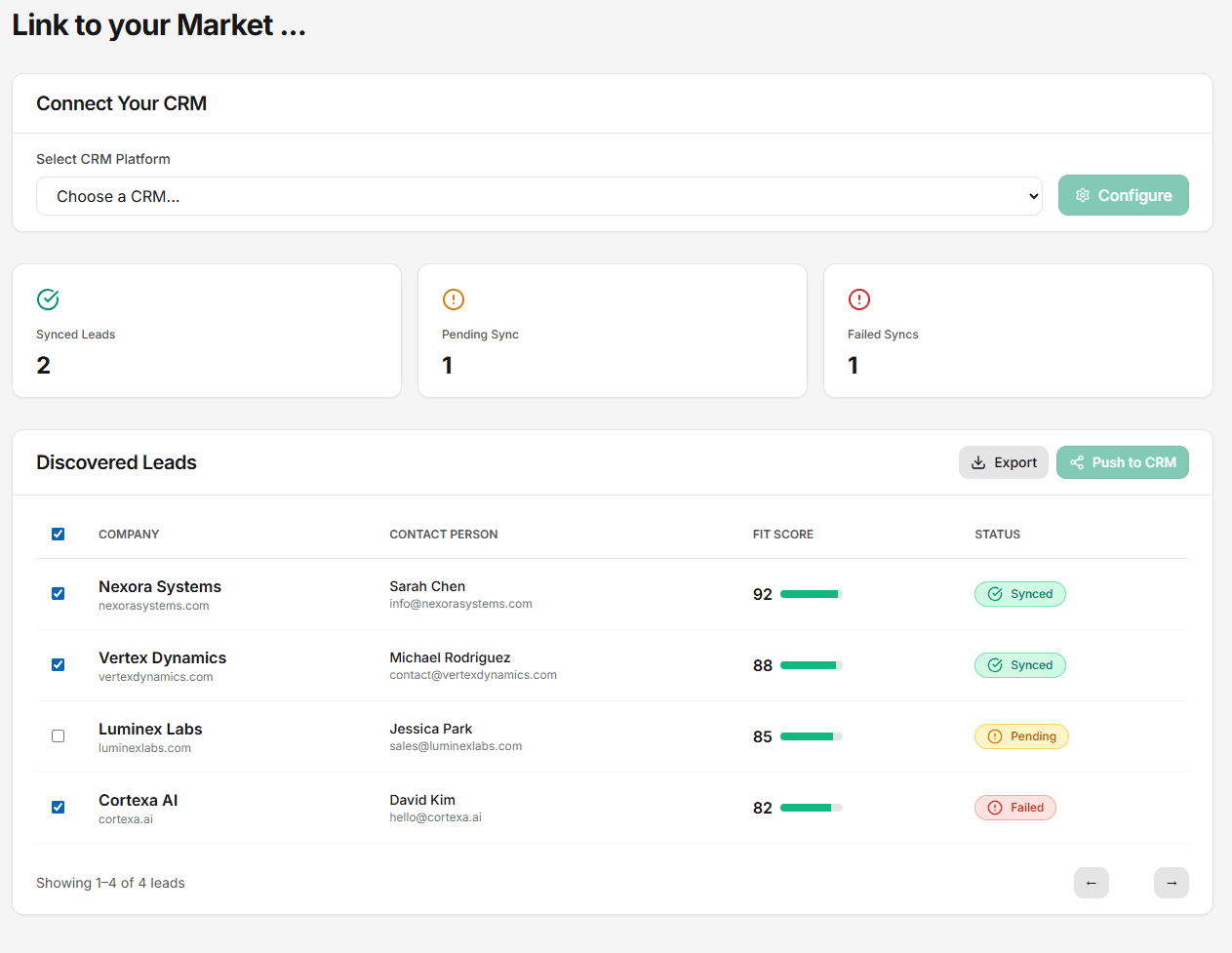Click email contact@vertexdynamics.com
This screenshot has width=1232, height=953.
(x=473, y=675)
